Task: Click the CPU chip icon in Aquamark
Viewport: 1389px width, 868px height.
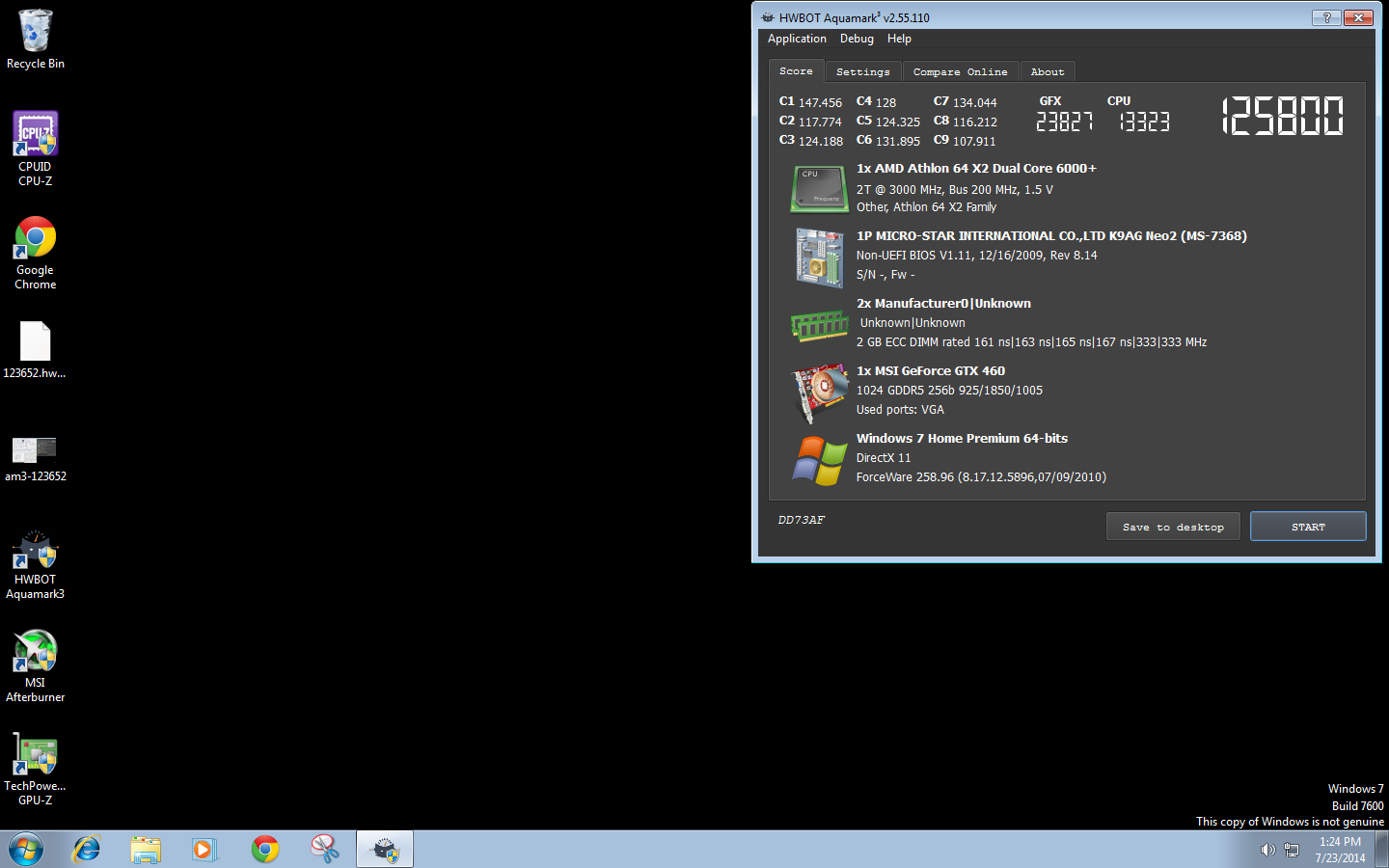Action: pyautogui.click(x=819, y=188)
